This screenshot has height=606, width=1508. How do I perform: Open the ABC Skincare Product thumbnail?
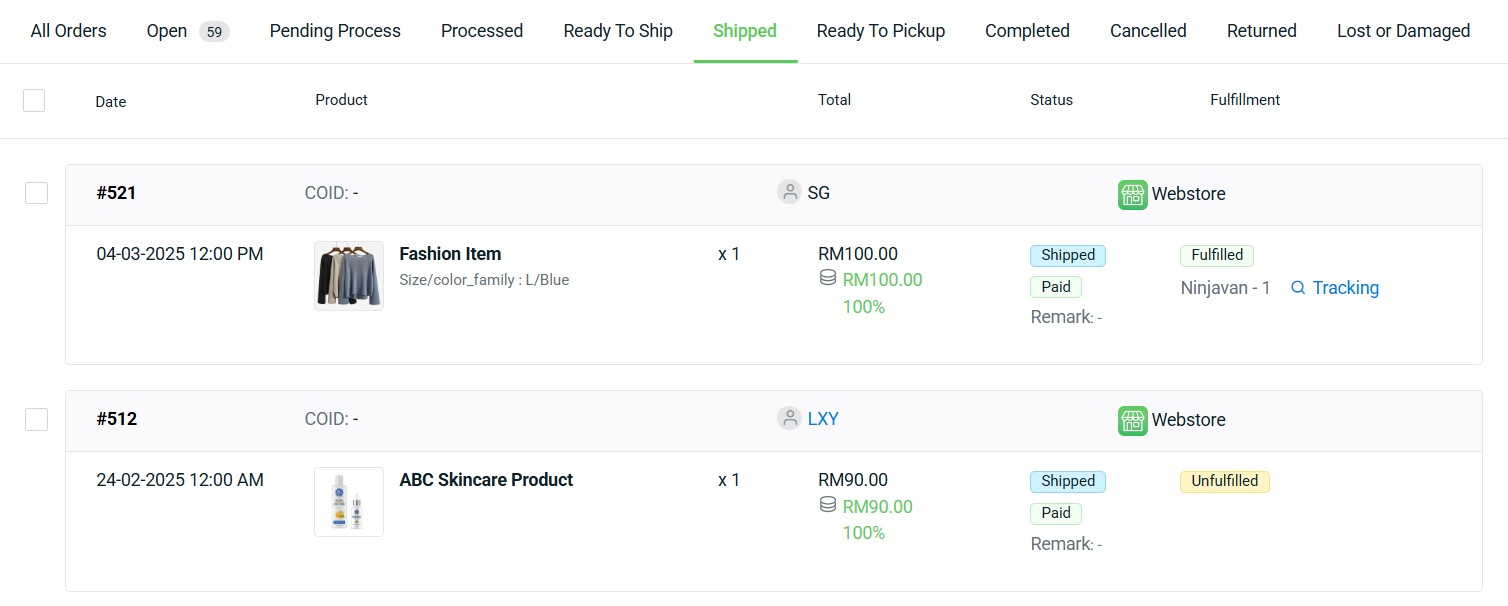(349, 502)
